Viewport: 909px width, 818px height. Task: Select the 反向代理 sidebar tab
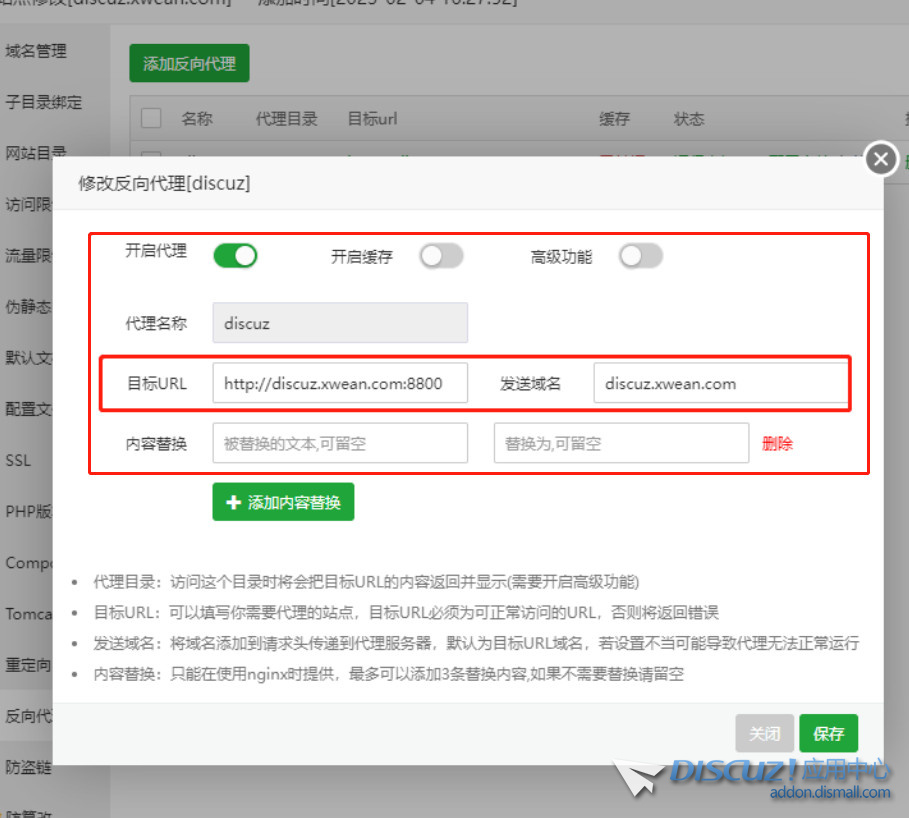click(28, 715)
